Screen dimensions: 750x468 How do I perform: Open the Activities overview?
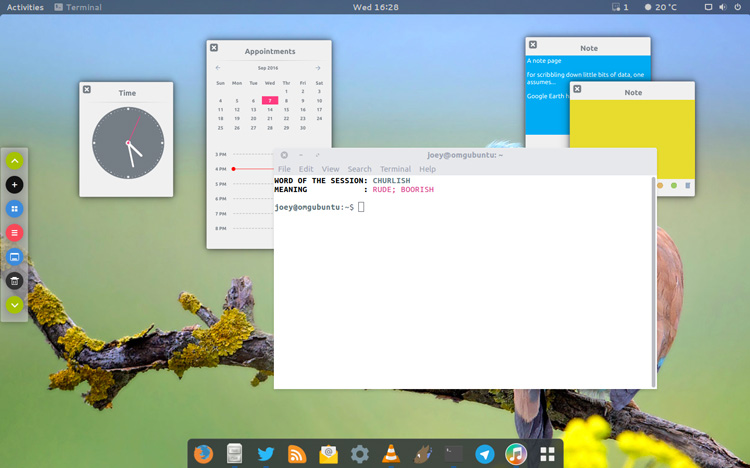[x=25, y=7]
